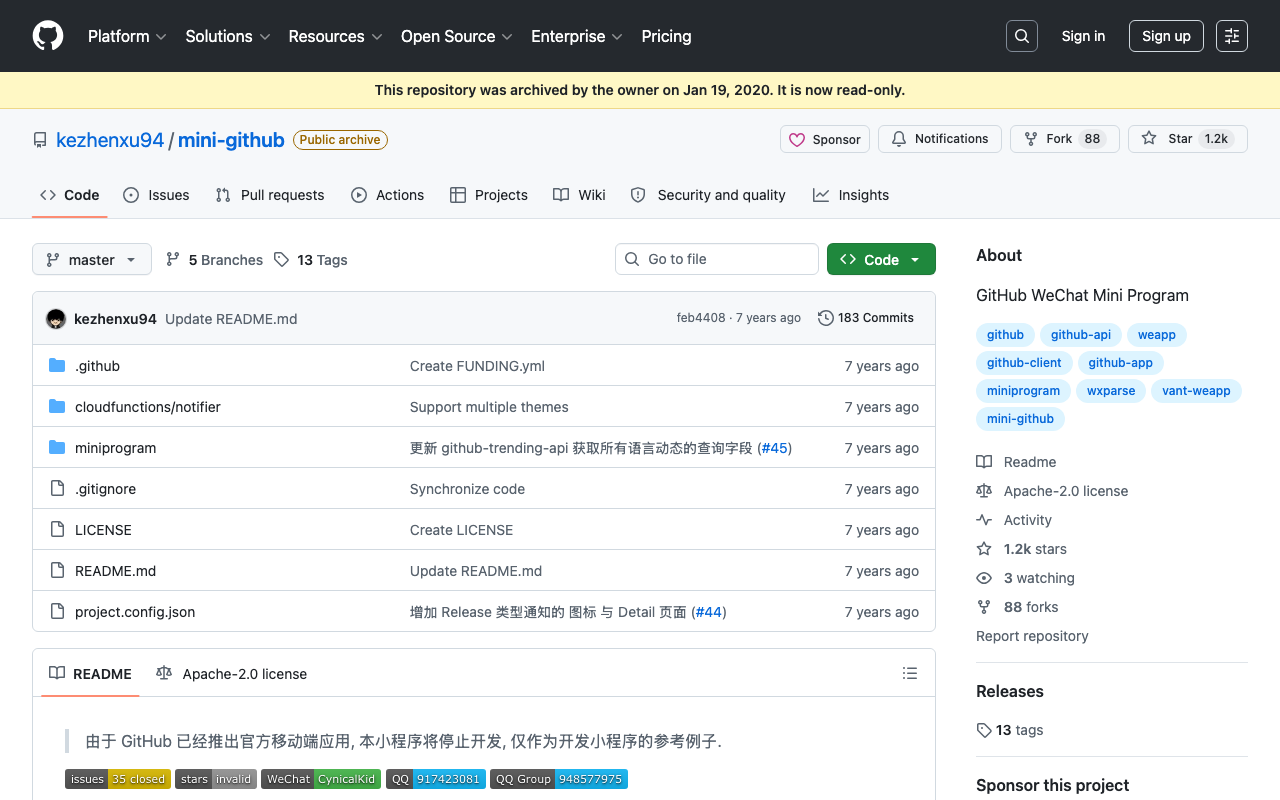Open kezhenxu94 avatar in commit row

pos(56,319)
